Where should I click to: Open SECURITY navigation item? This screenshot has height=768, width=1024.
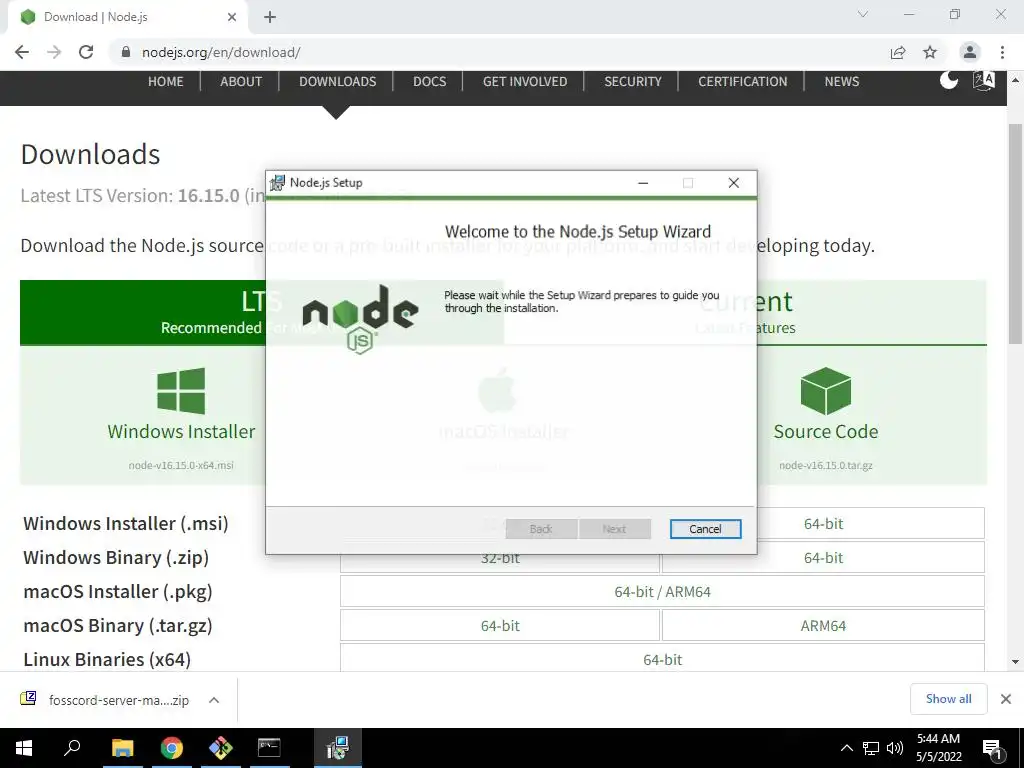(x=633, y=82)
